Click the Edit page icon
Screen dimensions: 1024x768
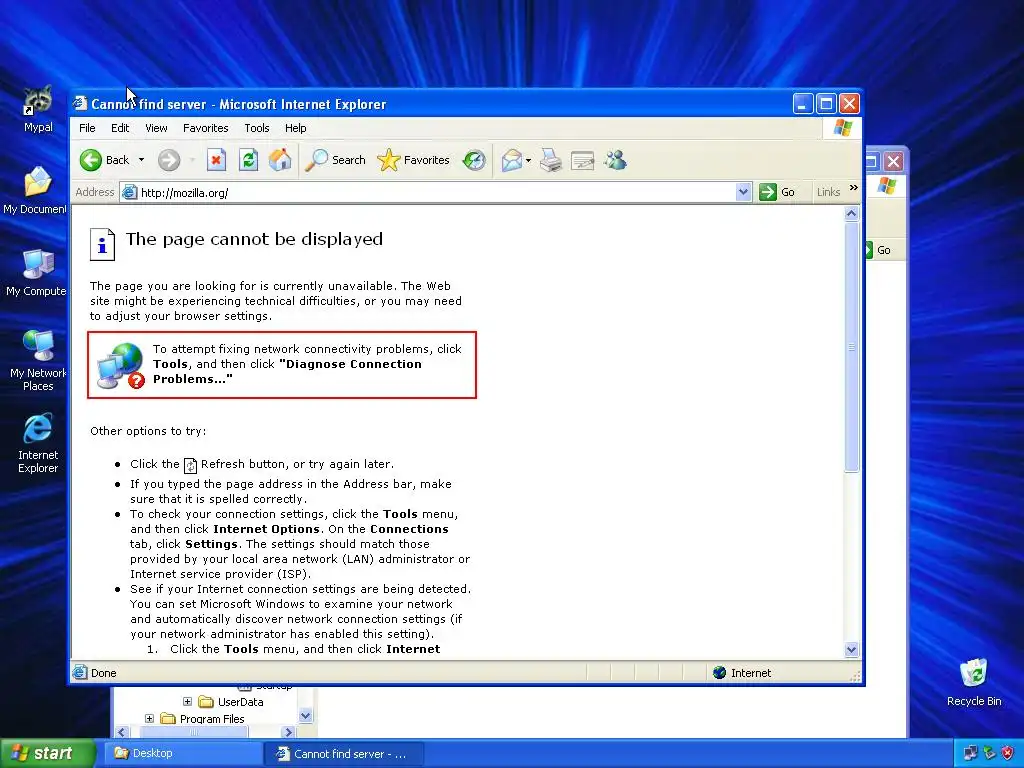pyautogui.click(x=583, y=160)
